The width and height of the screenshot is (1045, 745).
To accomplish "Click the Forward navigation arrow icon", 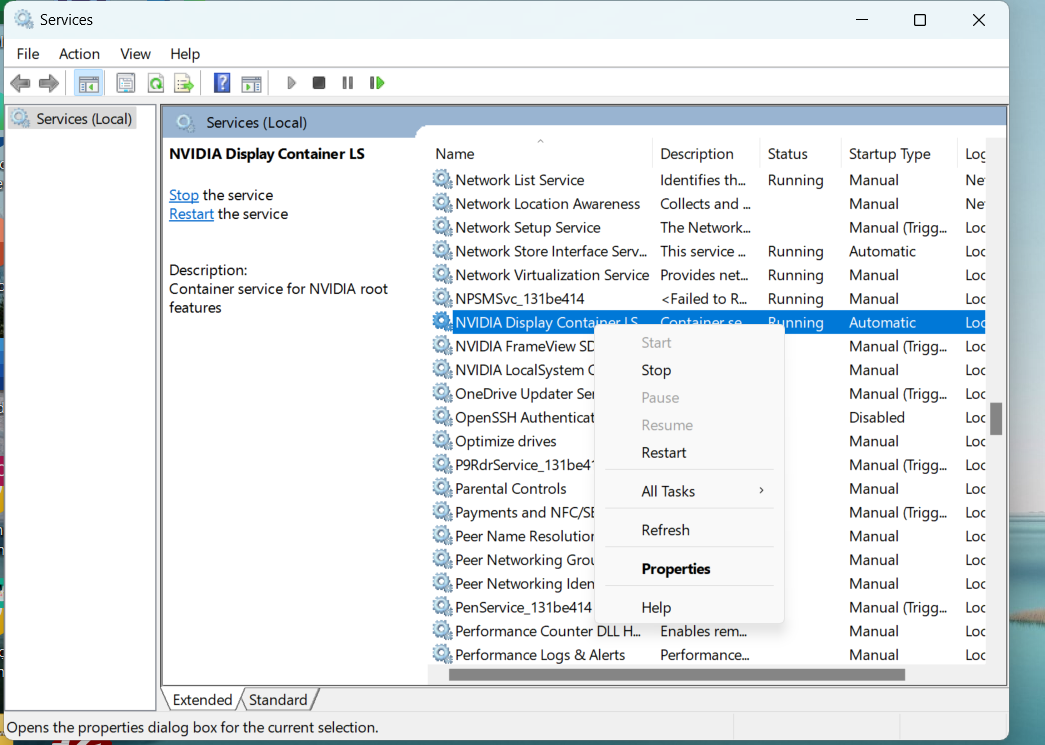I will 48,82.
